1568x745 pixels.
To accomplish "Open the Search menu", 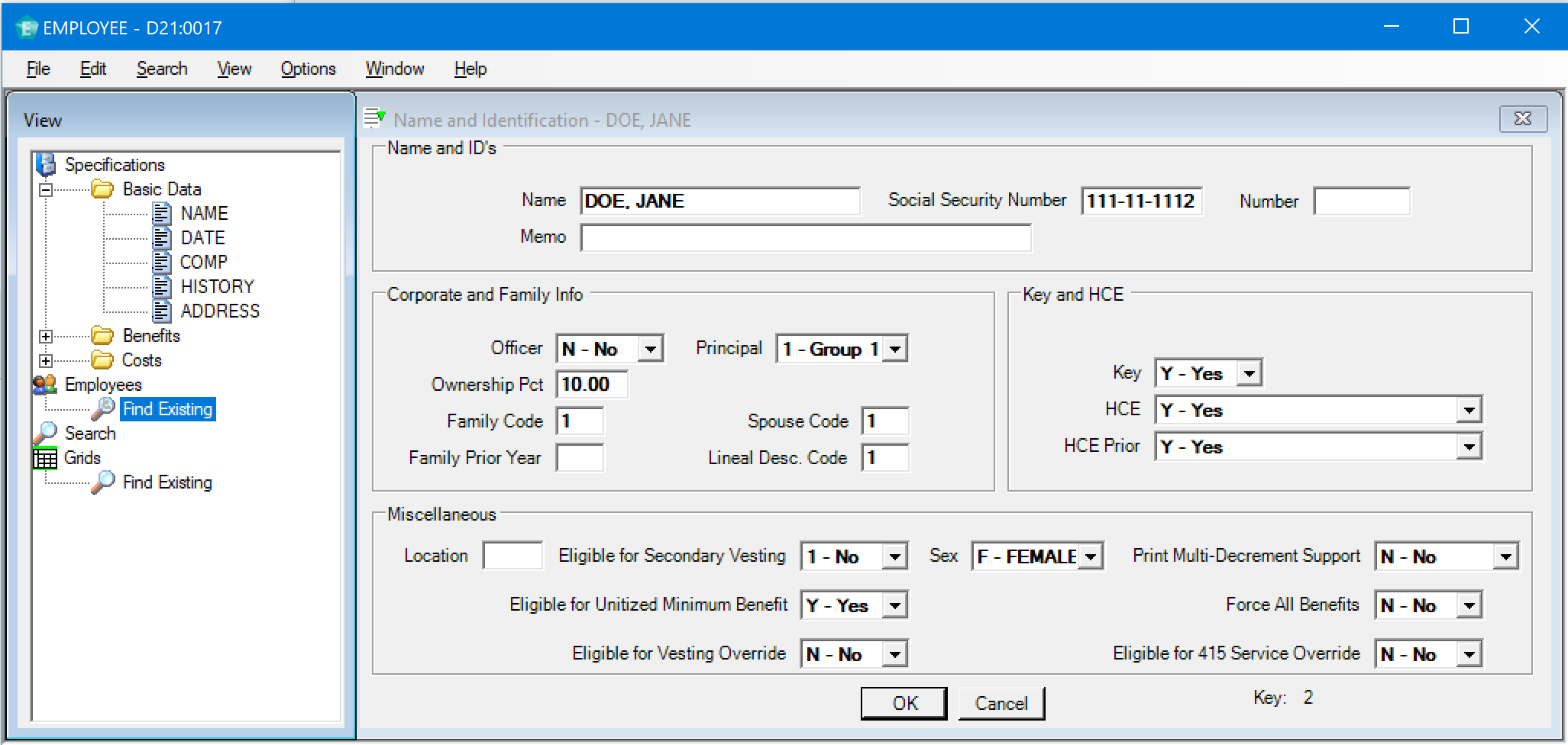I will point(162,69).
